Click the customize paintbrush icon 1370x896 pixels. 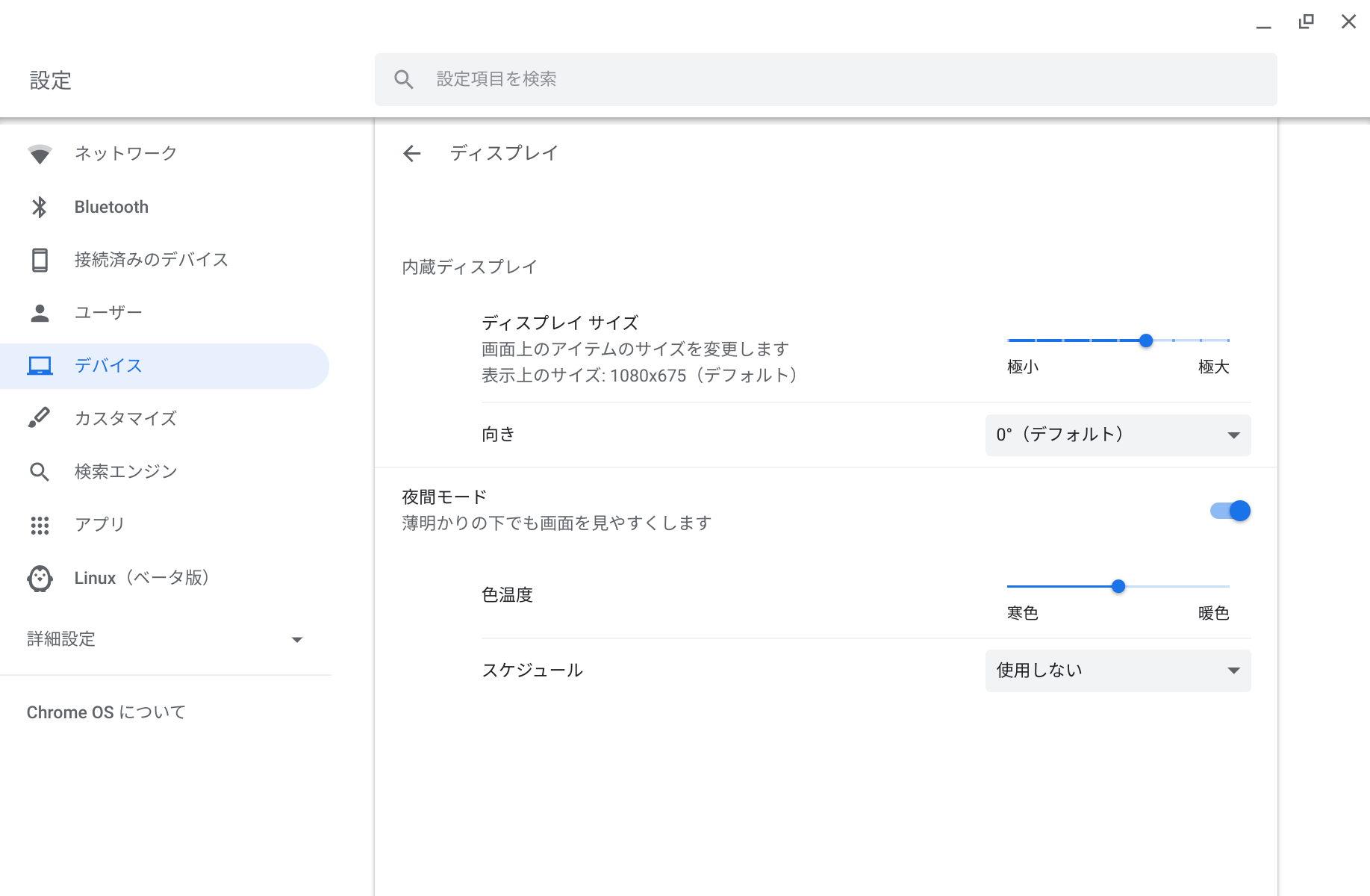[x=40, y=418]
